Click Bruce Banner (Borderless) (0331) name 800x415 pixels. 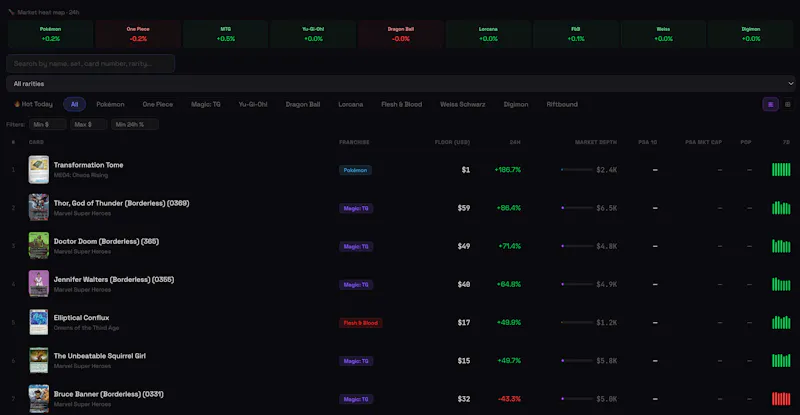tap(109, 394)
